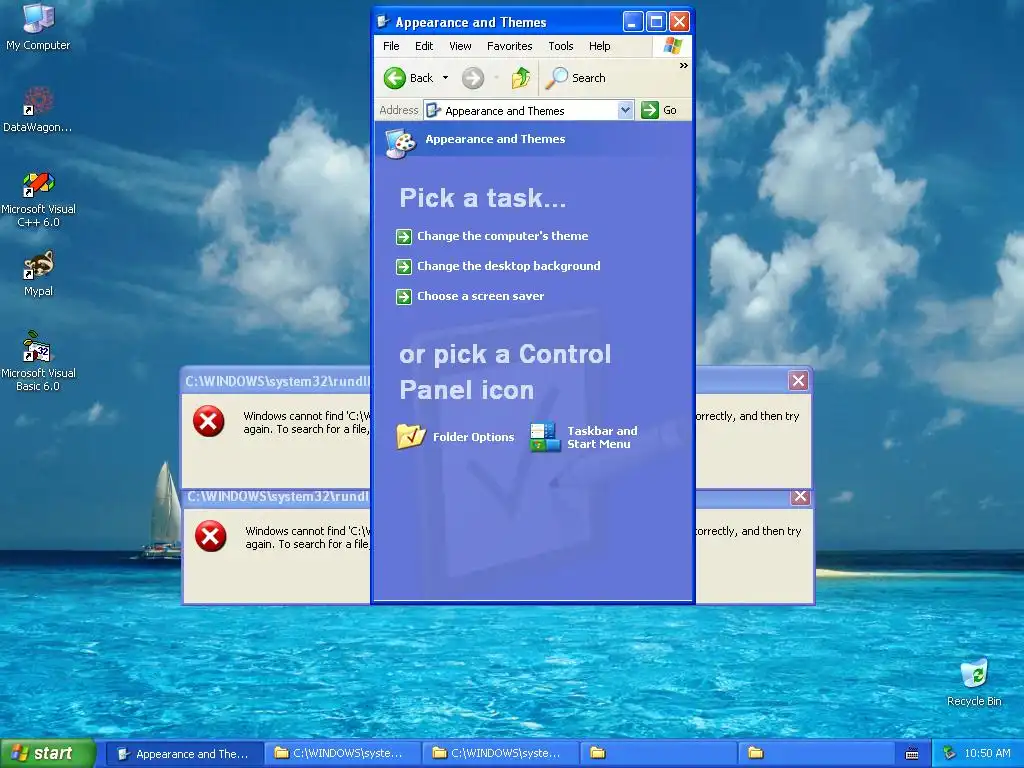
Task: Close the Appearance and Themes window
Action: [x=679, y=22]
